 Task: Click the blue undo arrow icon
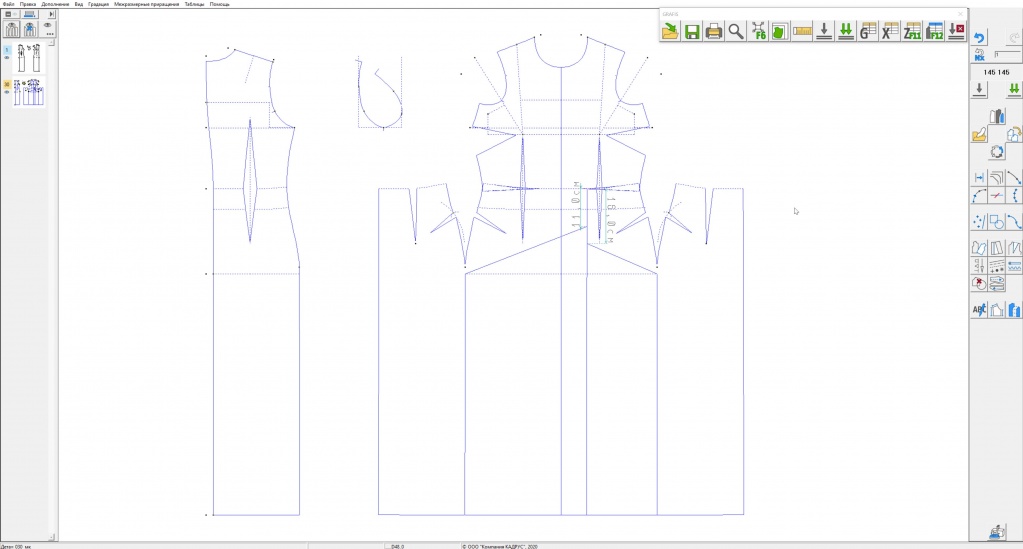click(x=980, y=39)
